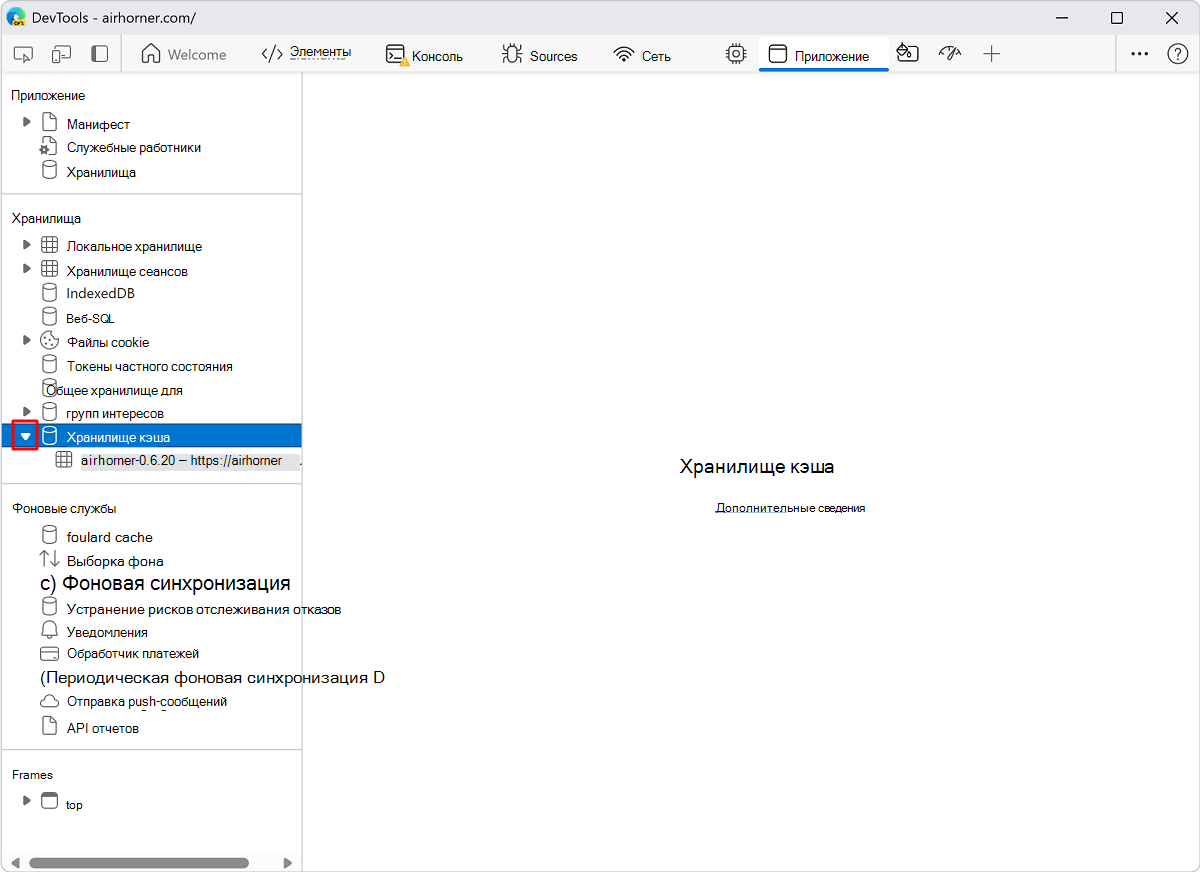Click the scrollbar right arrow
This screenshot has height=872, width=1200.
pos(288,862)
